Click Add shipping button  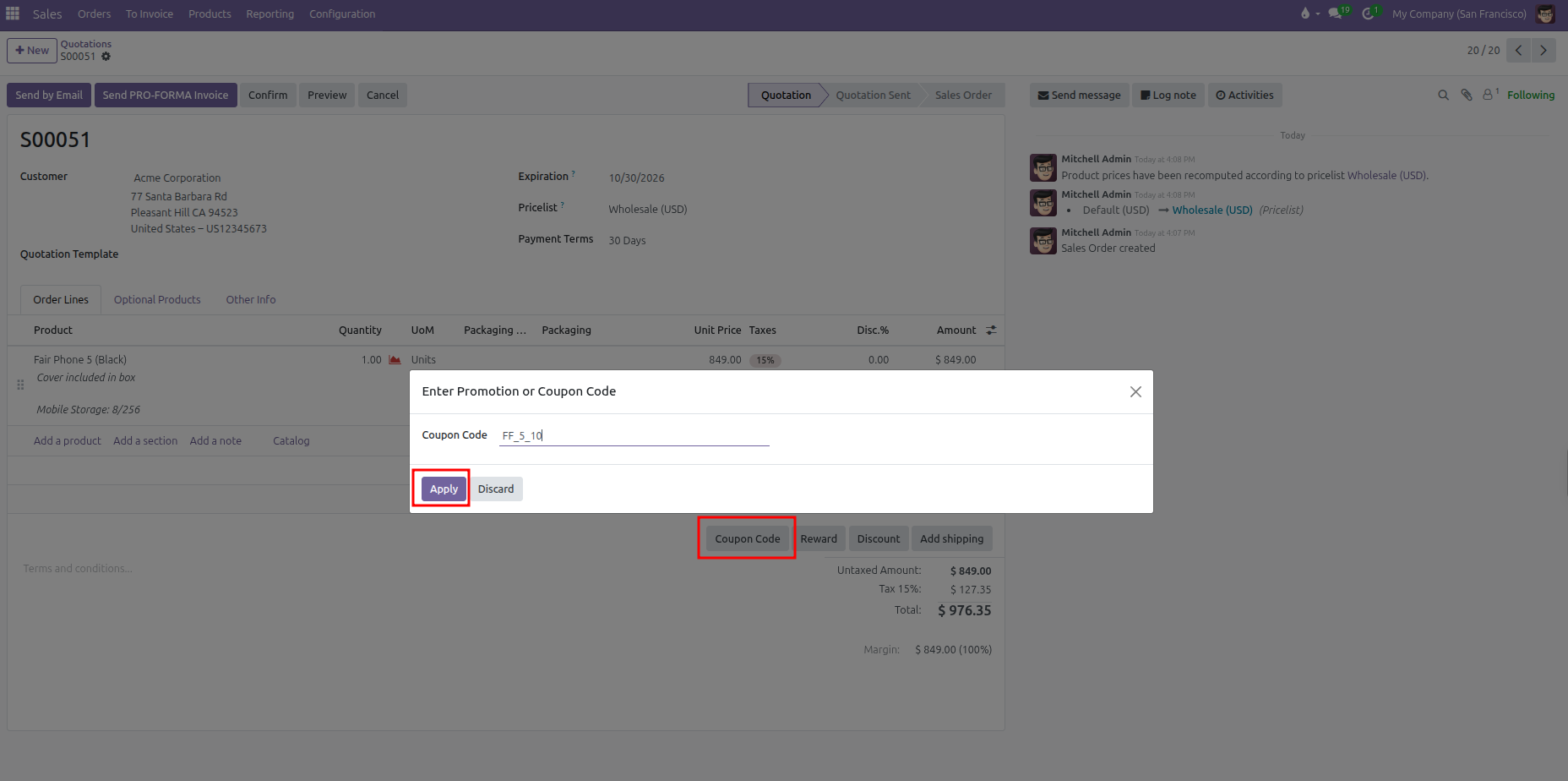(951, 539)
